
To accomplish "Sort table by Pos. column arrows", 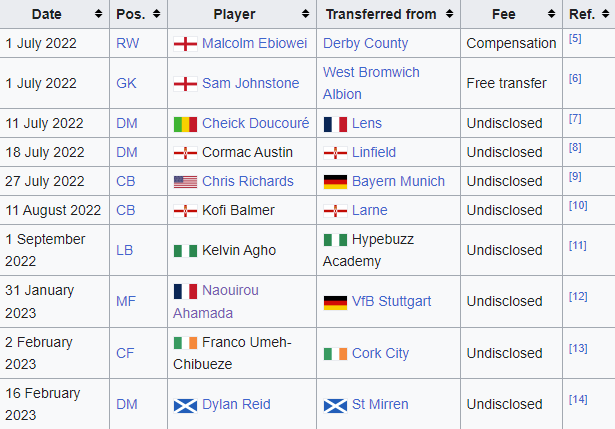I will [156, 14].
